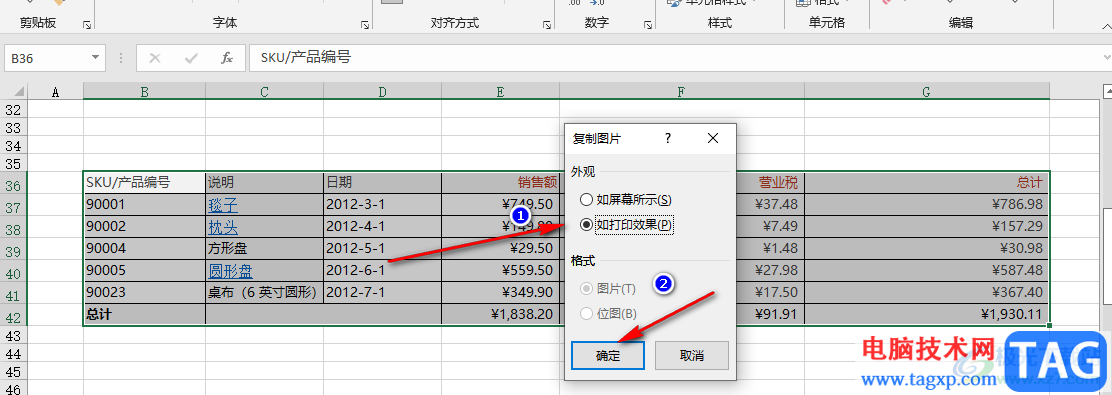Click the 说明 header cell
1112x395 pixels.
click(265, 182)
